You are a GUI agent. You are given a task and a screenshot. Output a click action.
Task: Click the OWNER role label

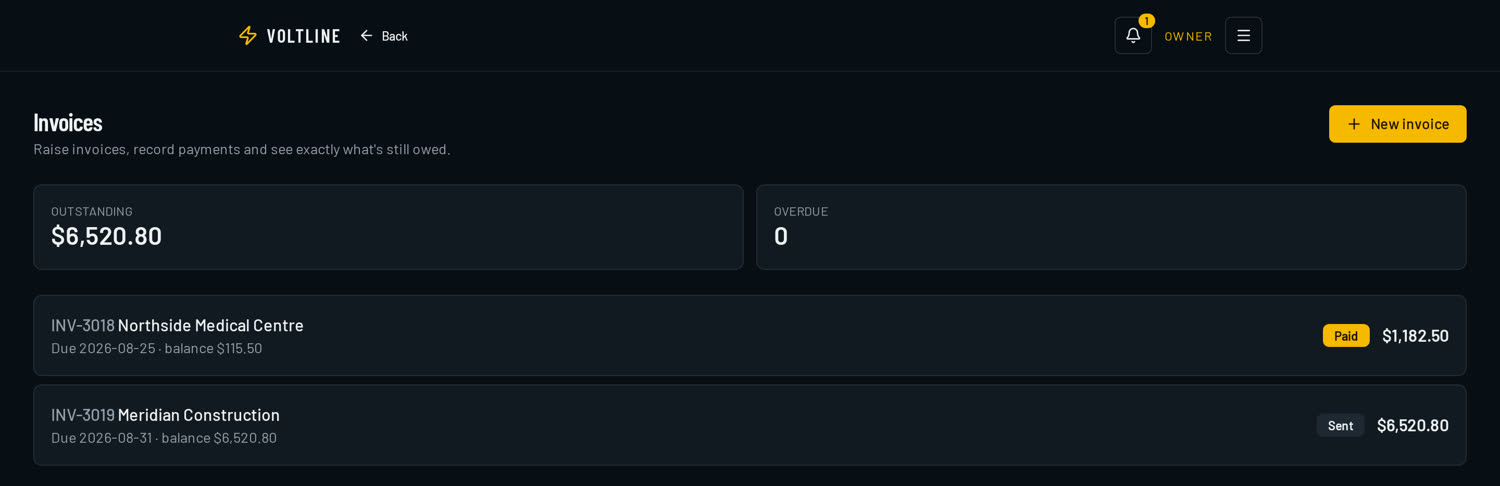pyautogui.click(x=1188, y=36)
